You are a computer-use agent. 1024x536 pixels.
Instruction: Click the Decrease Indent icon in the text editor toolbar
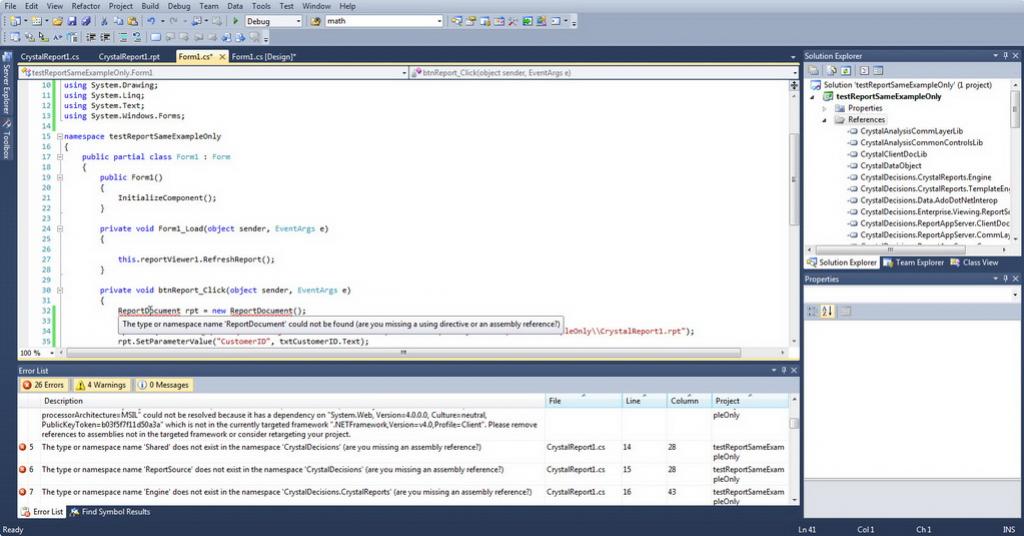click(91, 37)
